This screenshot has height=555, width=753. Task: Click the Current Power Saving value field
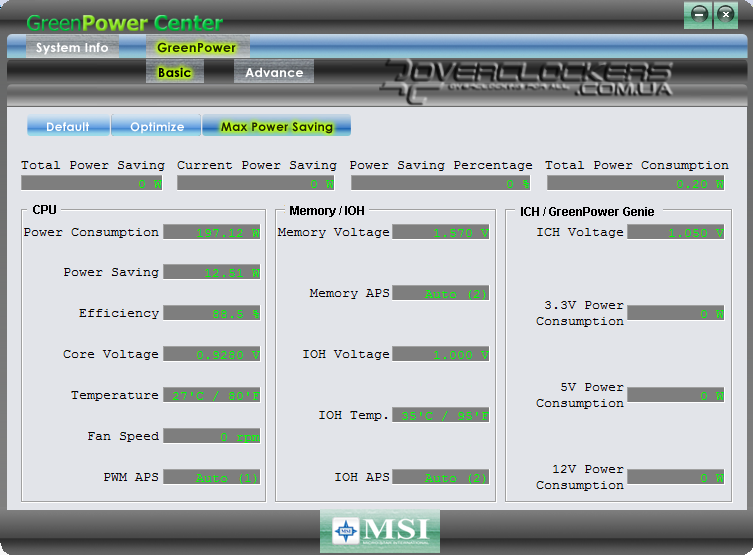[255, 183]
